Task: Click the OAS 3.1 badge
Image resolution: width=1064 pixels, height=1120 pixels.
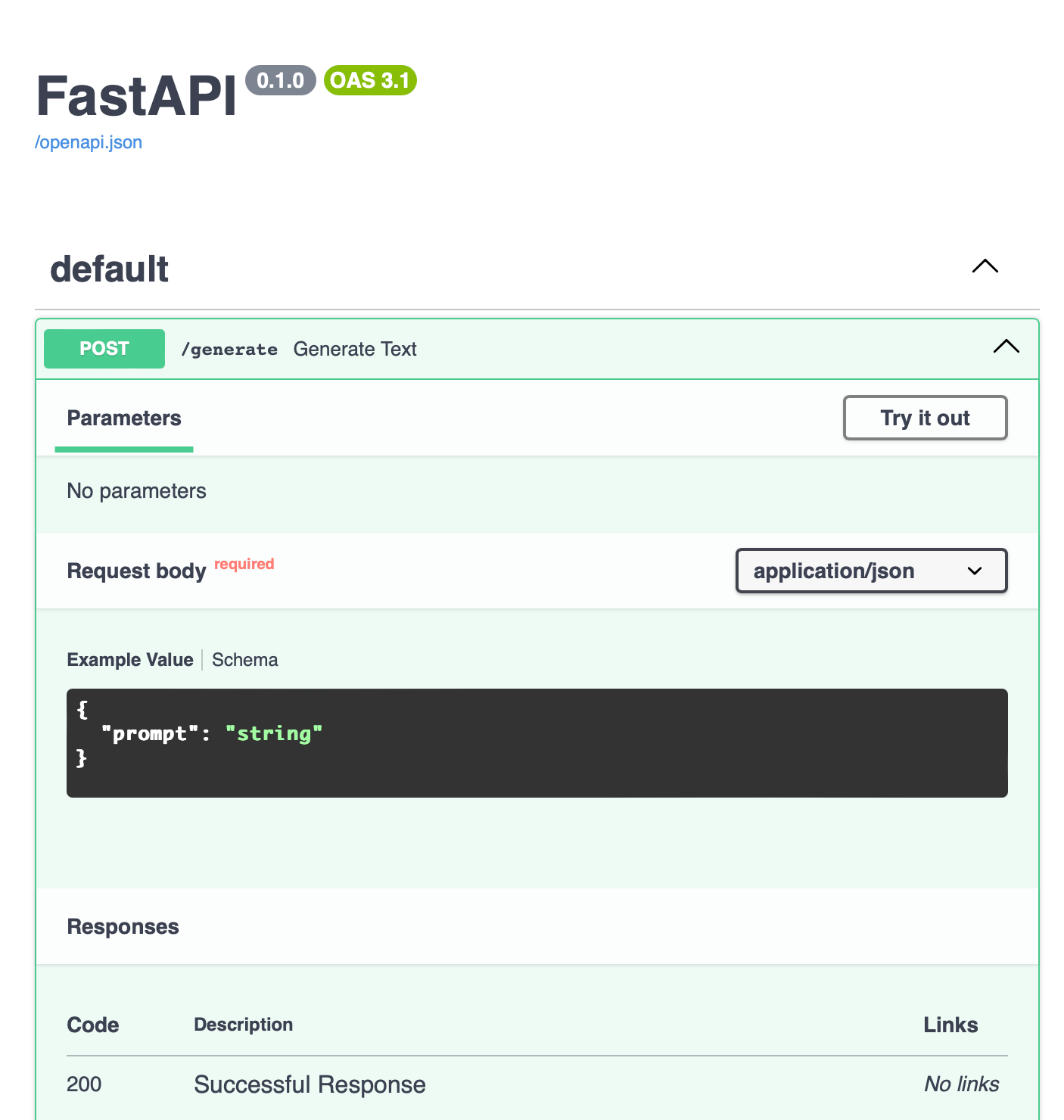Action: coord(370,80)
